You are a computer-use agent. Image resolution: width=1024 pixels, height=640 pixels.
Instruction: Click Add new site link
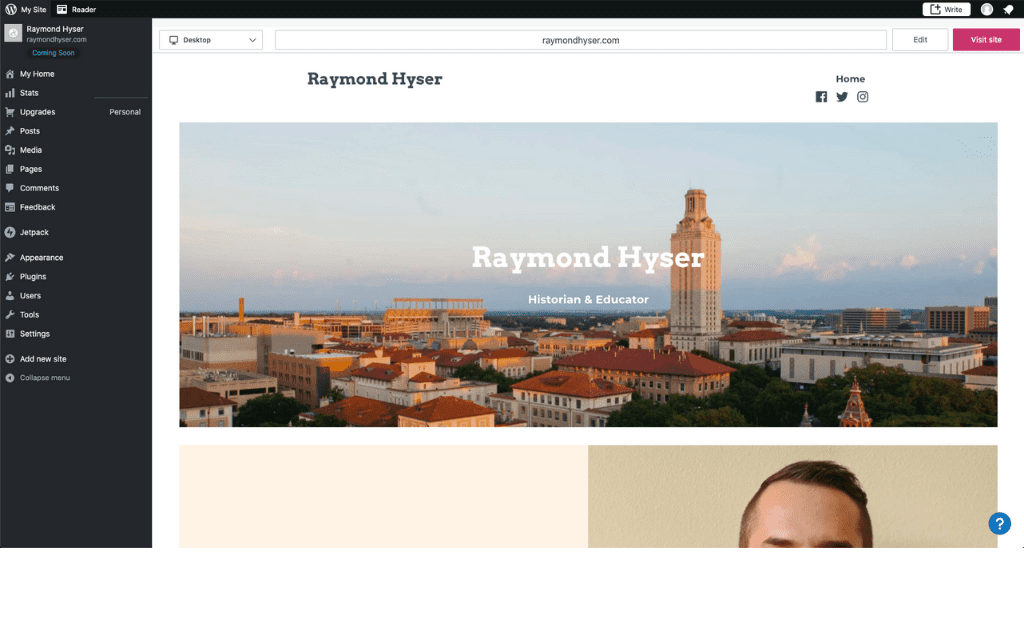43,359
